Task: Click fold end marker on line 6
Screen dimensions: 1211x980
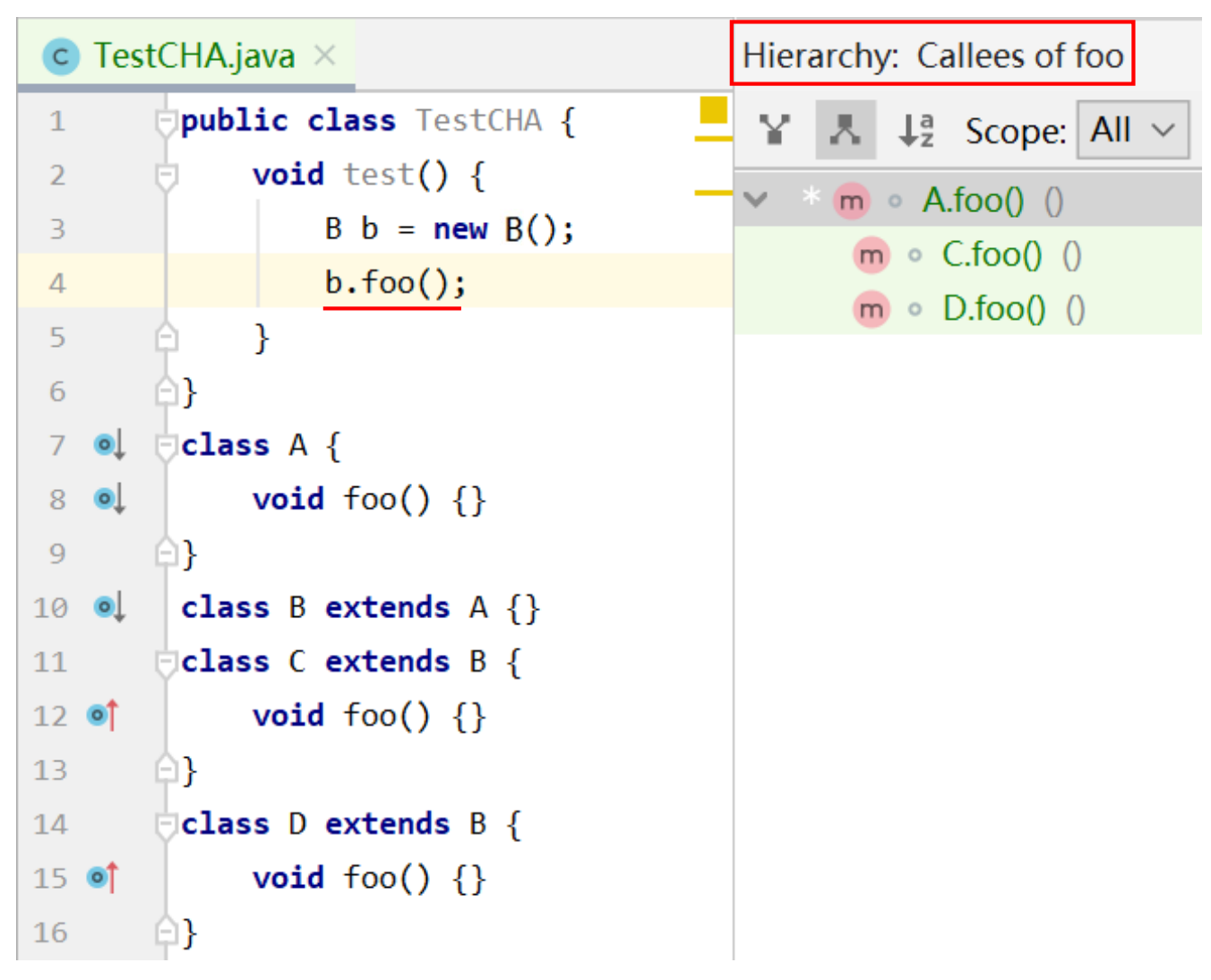Action: click(x=166, y=391)
